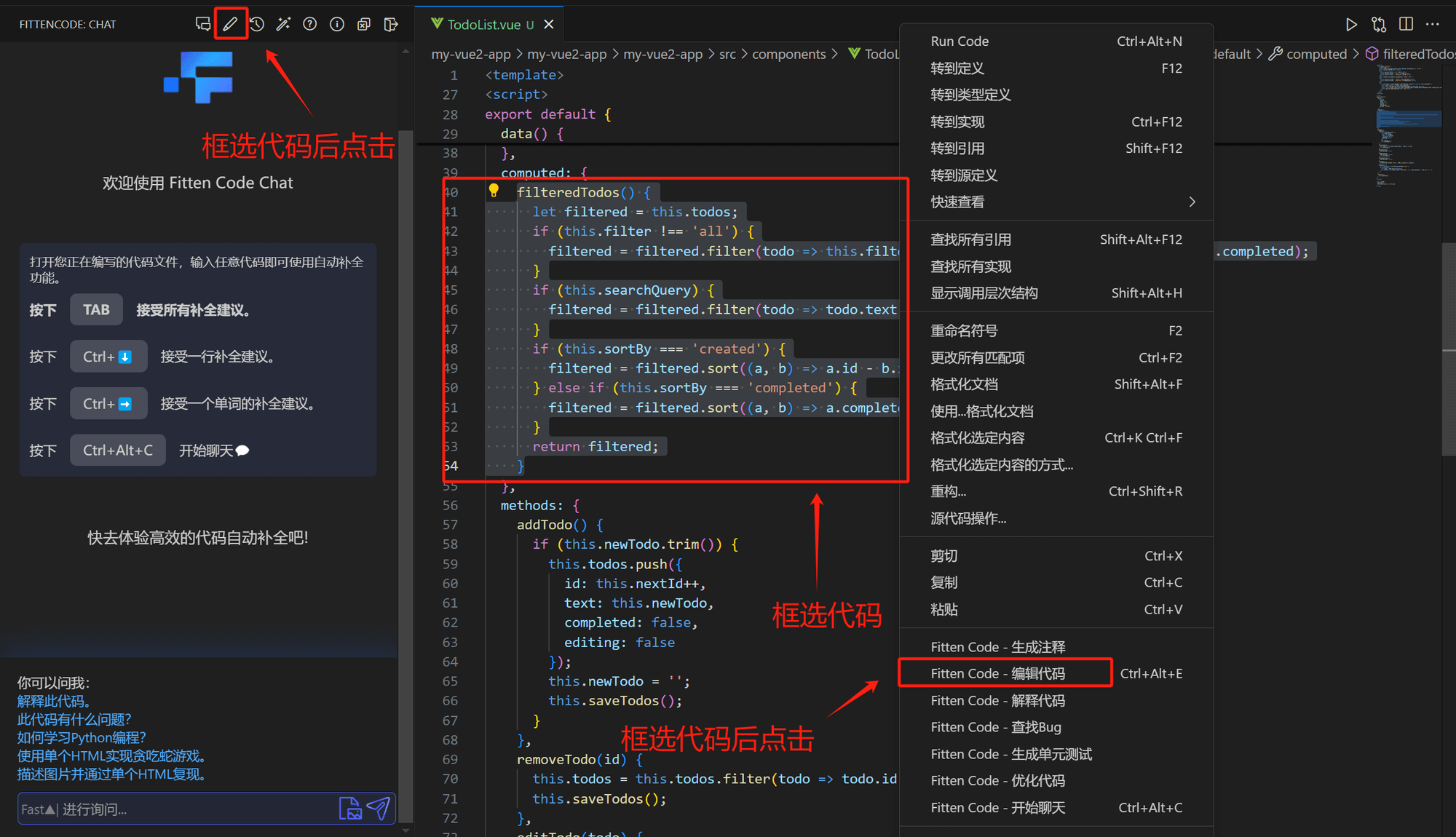Choose 使用...格式化文档 menu entry

click(1056, 411)
